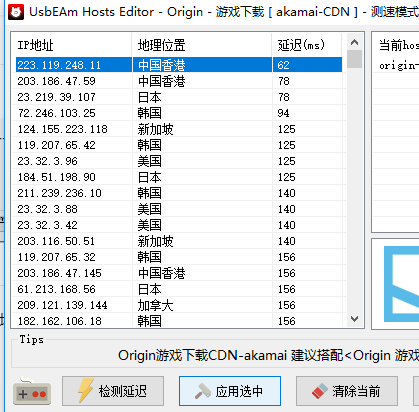Select IP 203.116.50.51
Image resolution: width=419 pixels, height=412 pixels.
pos(56,241)
